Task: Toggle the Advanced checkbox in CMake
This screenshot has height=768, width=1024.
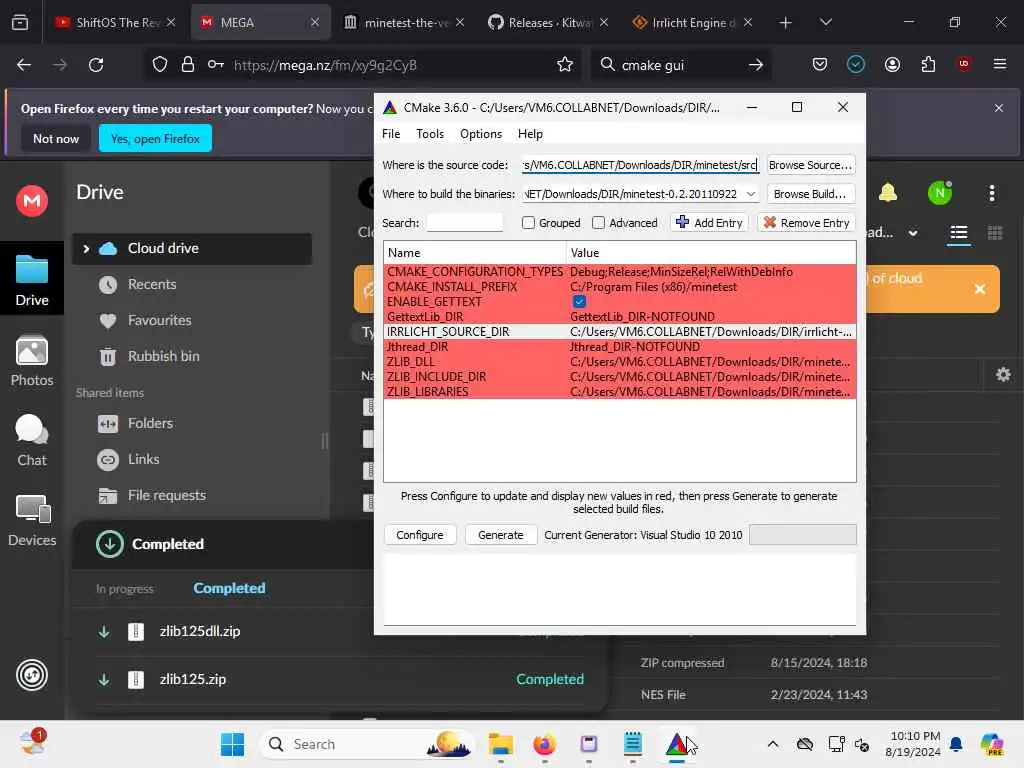Action: [x=598, y=223]
